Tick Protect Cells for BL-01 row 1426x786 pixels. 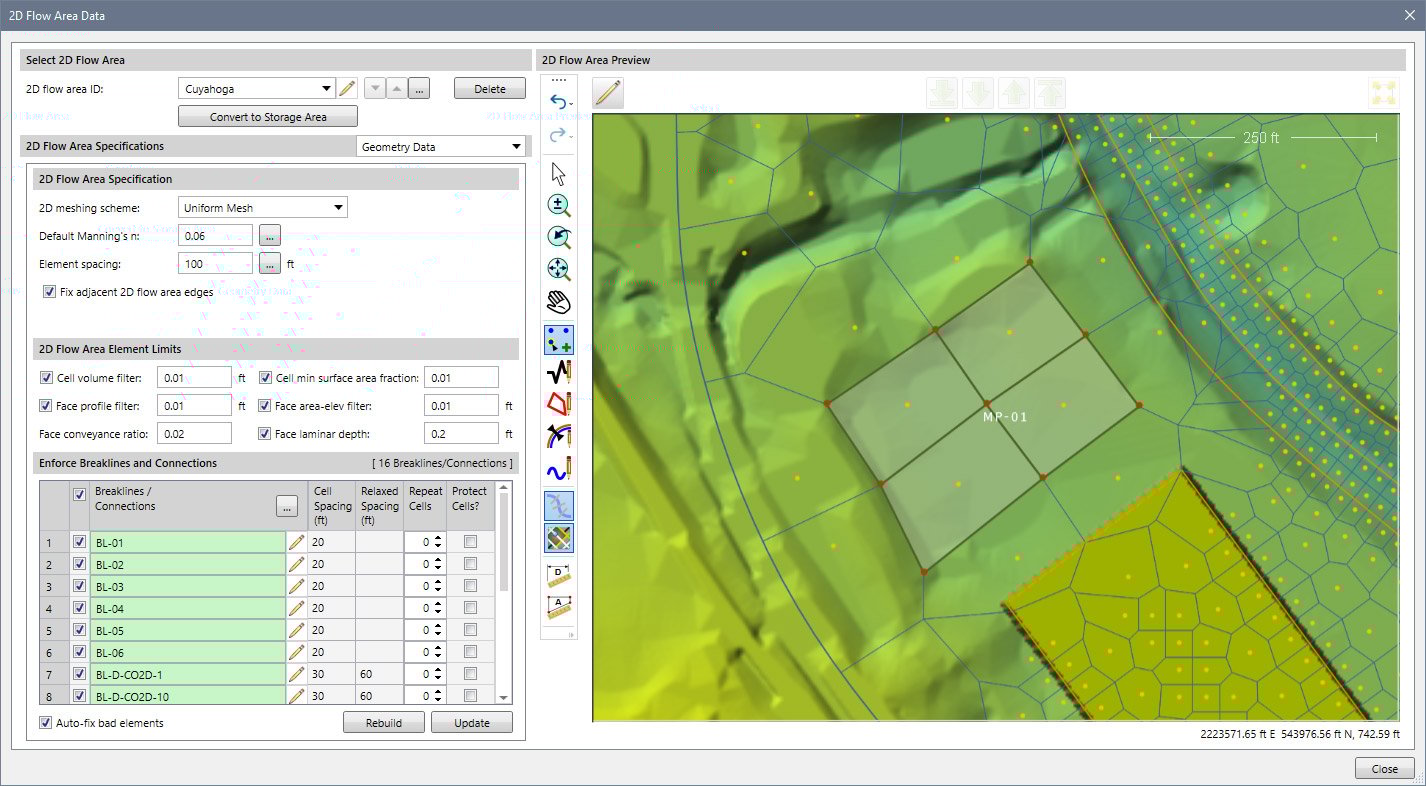(x=470, y=542)
